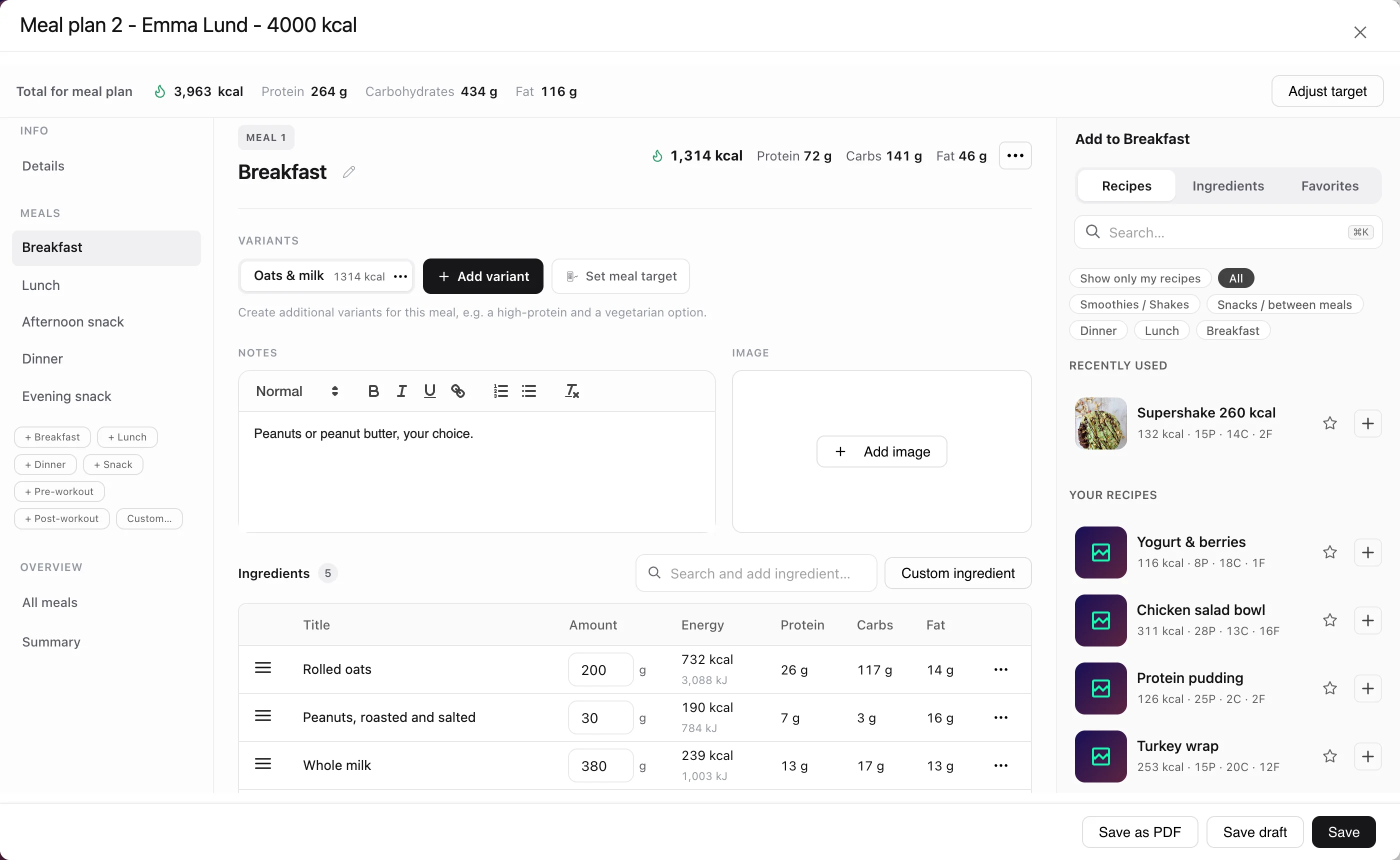Filter recipes by Breakfast chip

[x=1232, y=330]
